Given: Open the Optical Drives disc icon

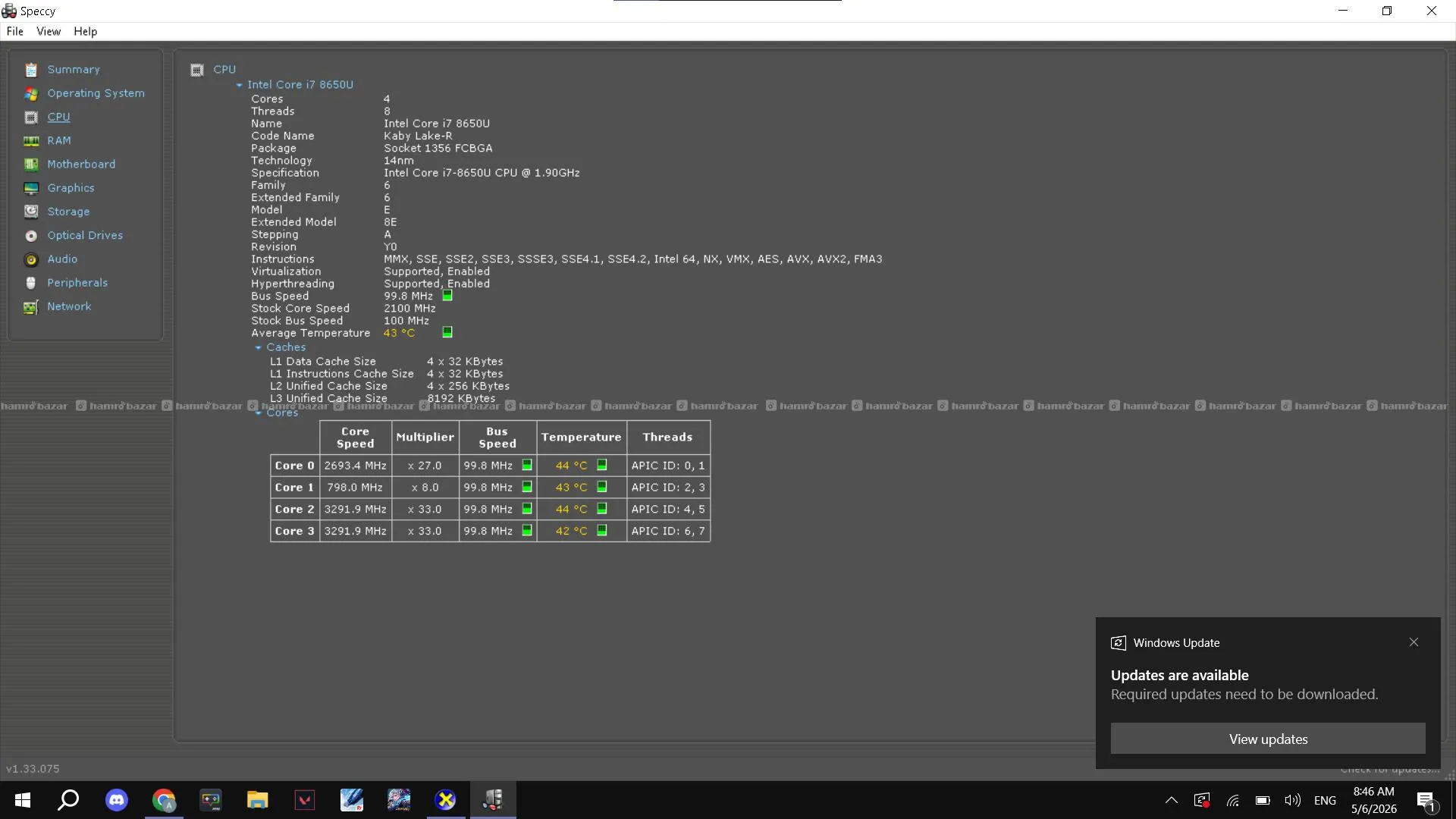Looking at the screenshot, I should click(31, 236).
